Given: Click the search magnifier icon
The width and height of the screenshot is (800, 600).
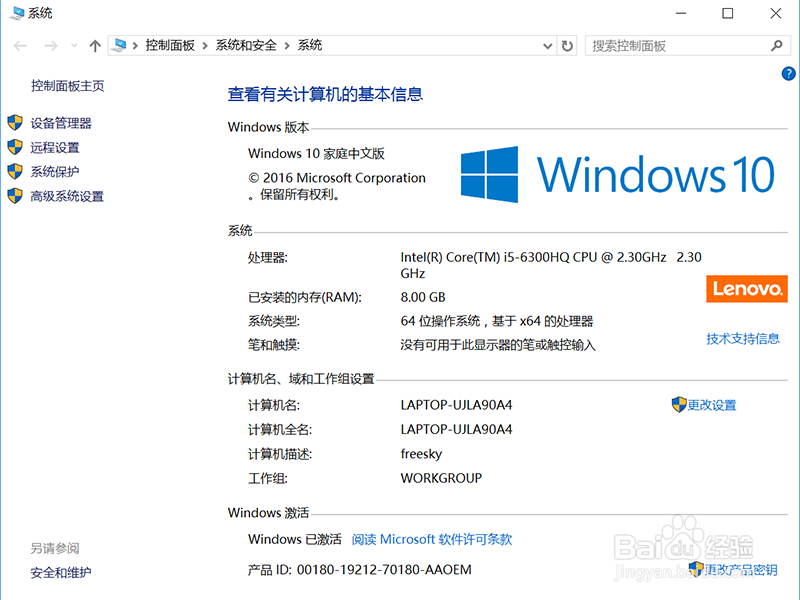Looking at the screenshot, I should point(777,46).
